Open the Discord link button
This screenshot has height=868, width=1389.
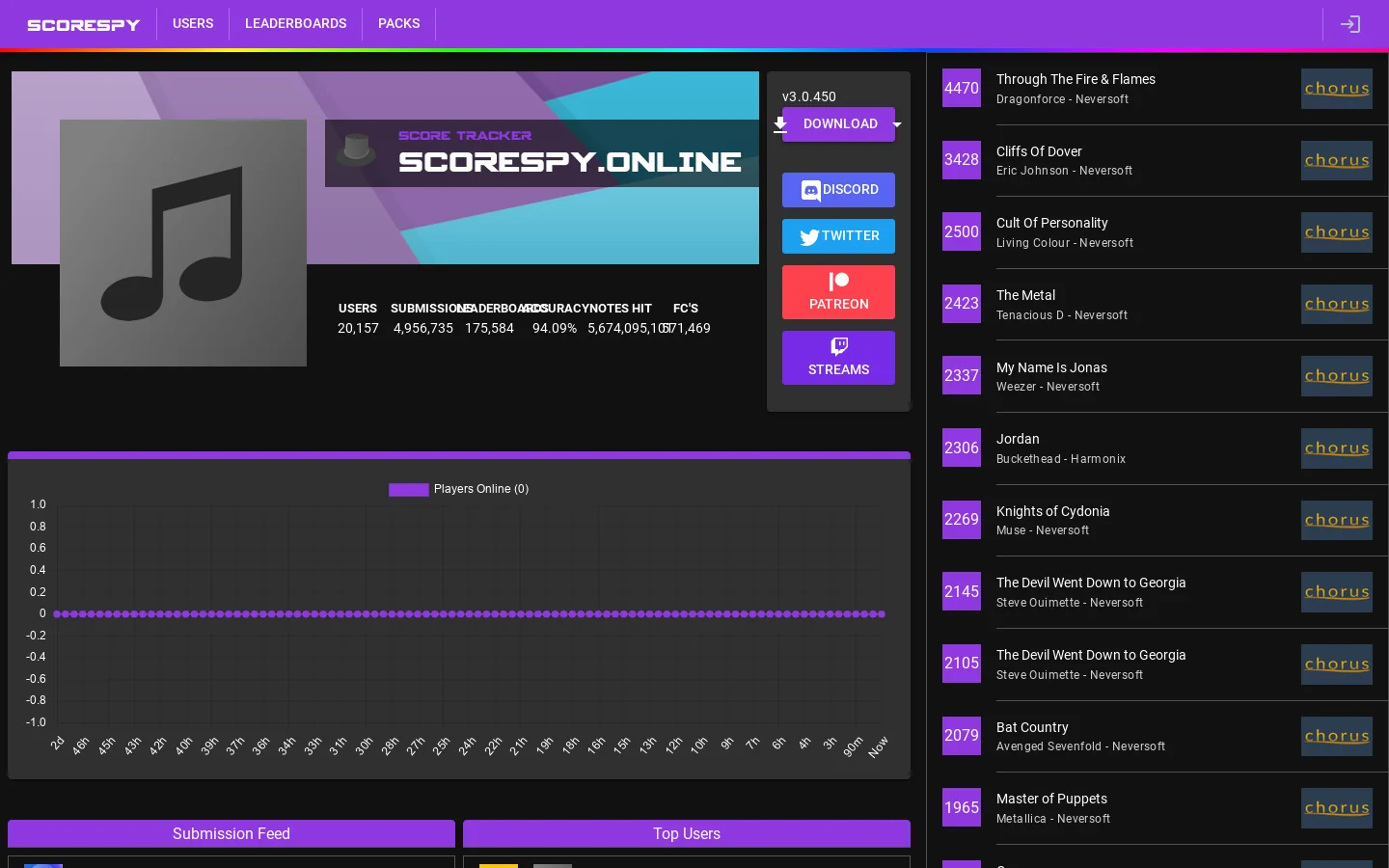pos(838,190)
